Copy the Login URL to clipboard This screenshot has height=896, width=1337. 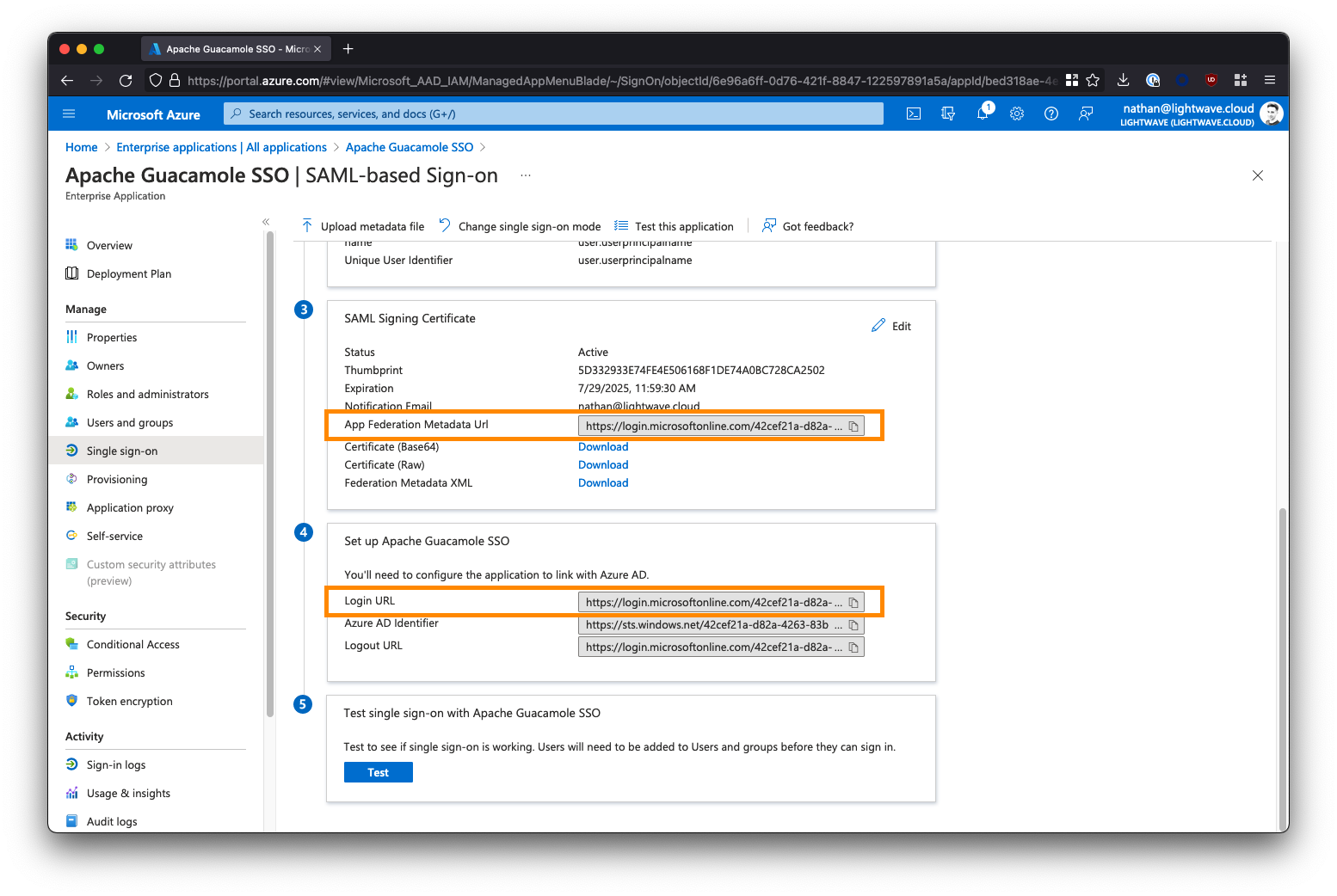[853, 603]
